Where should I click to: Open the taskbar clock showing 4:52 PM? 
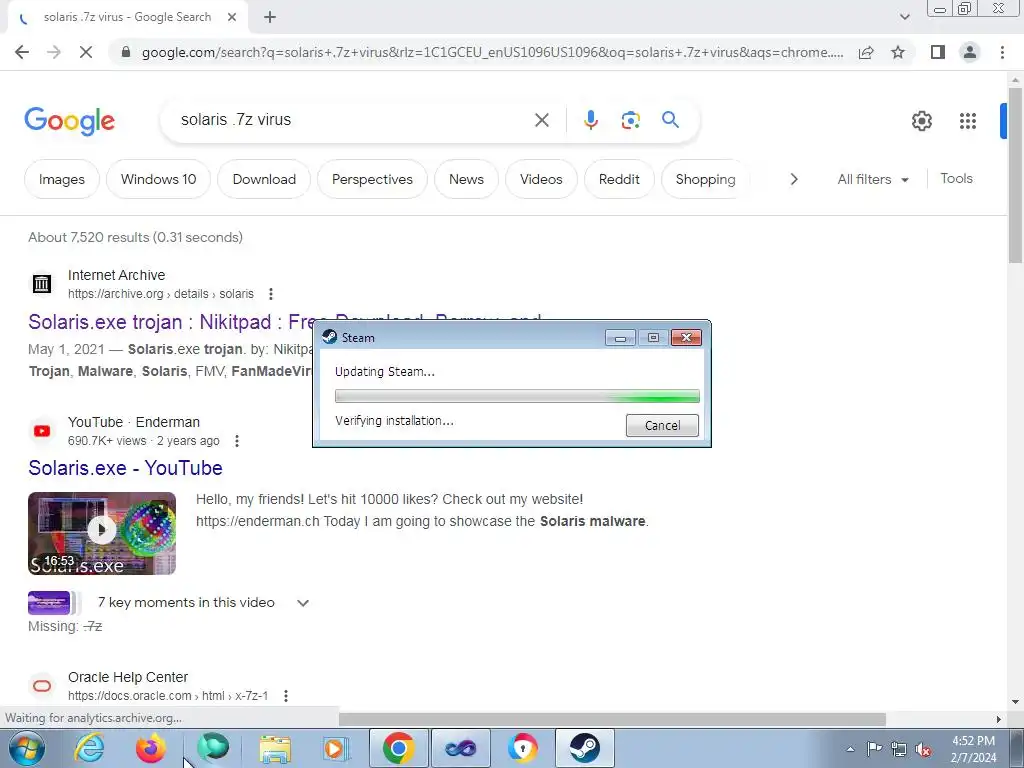(x=974, y=749)
